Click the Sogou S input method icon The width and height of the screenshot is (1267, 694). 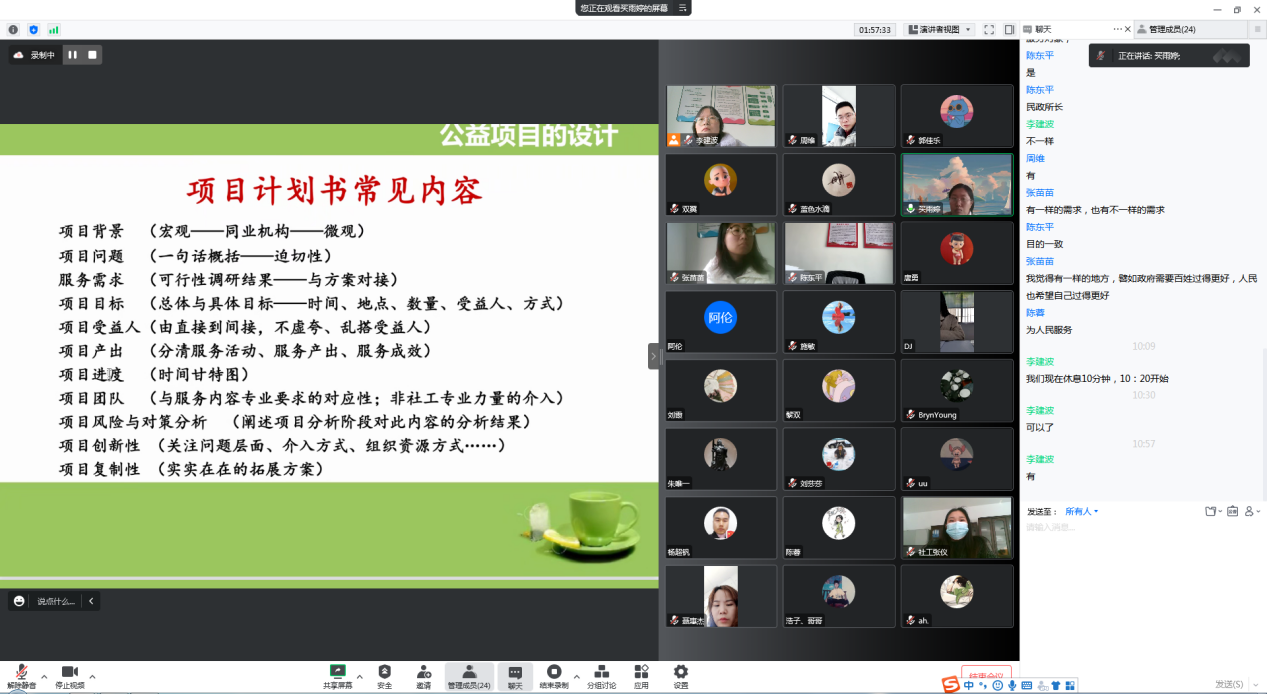[950, 684]
